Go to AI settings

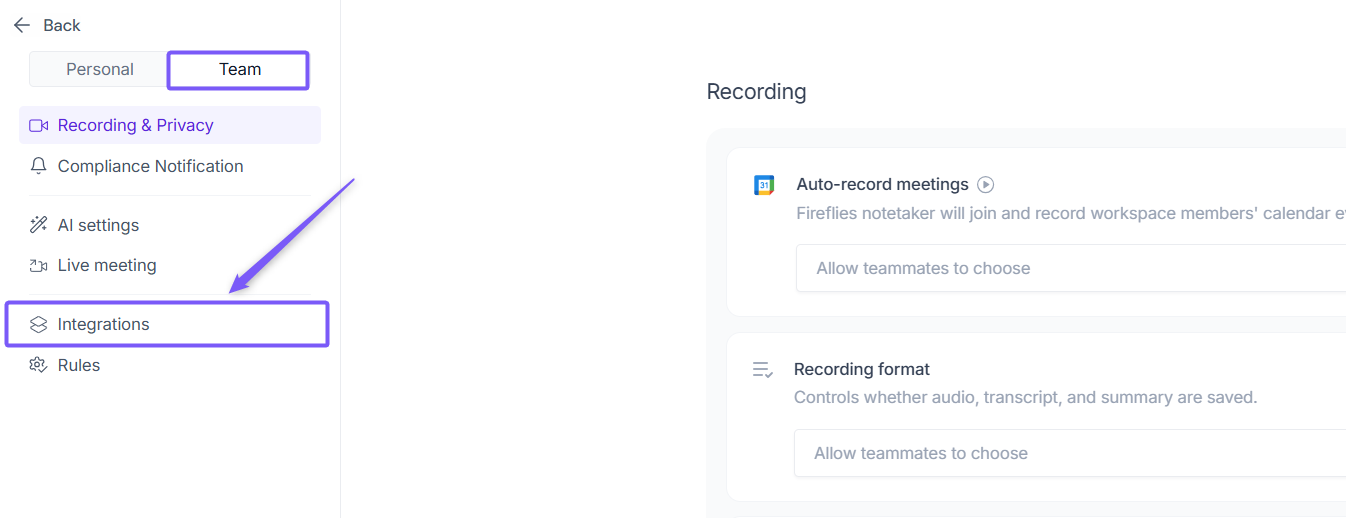click(98, 225)
